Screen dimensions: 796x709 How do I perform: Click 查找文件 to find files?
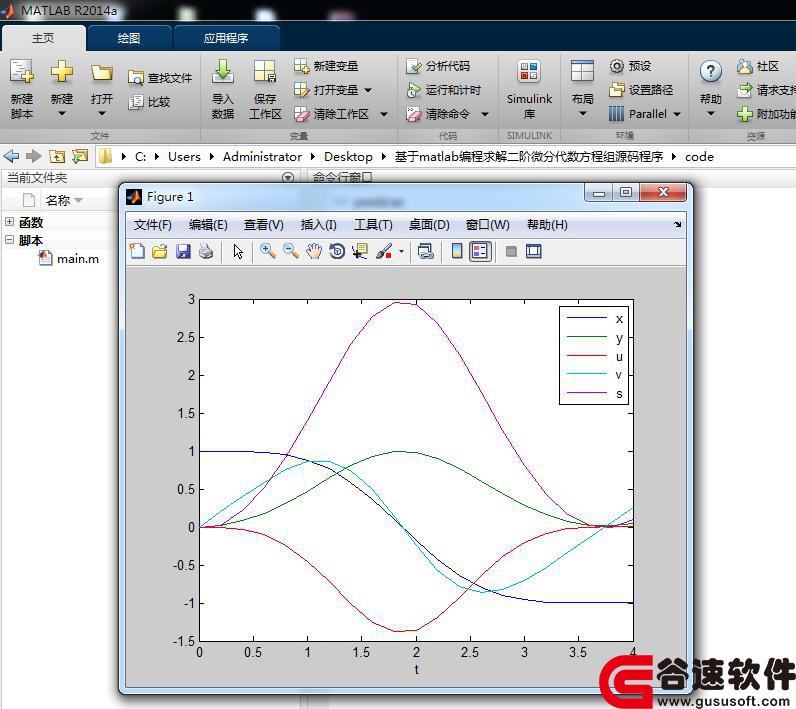pyautogui.click(x=160, y=78)
